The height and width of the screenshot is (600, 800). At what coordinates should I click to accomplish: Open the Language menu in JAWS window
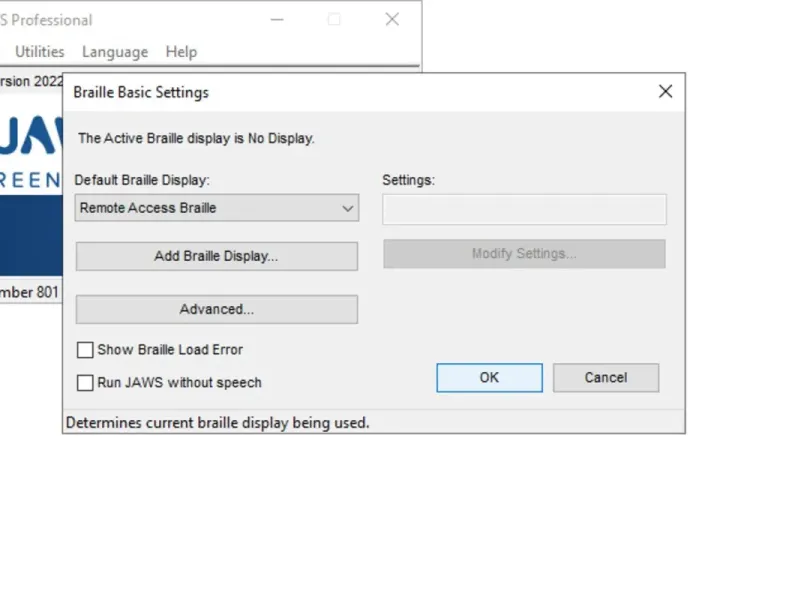(x=115, y=52)
